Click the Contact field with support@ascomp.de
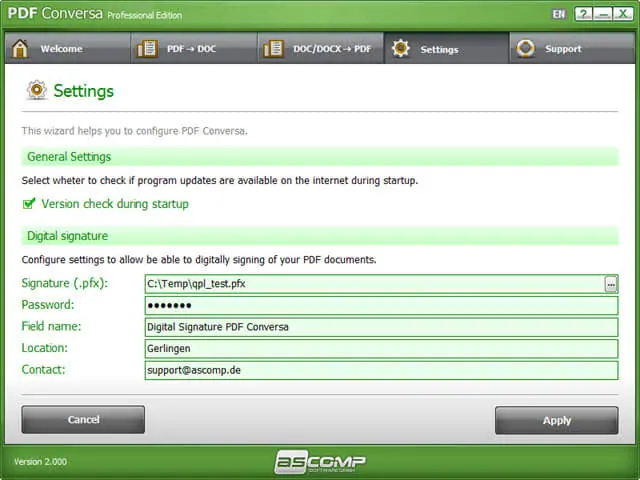 pos(381,371)
